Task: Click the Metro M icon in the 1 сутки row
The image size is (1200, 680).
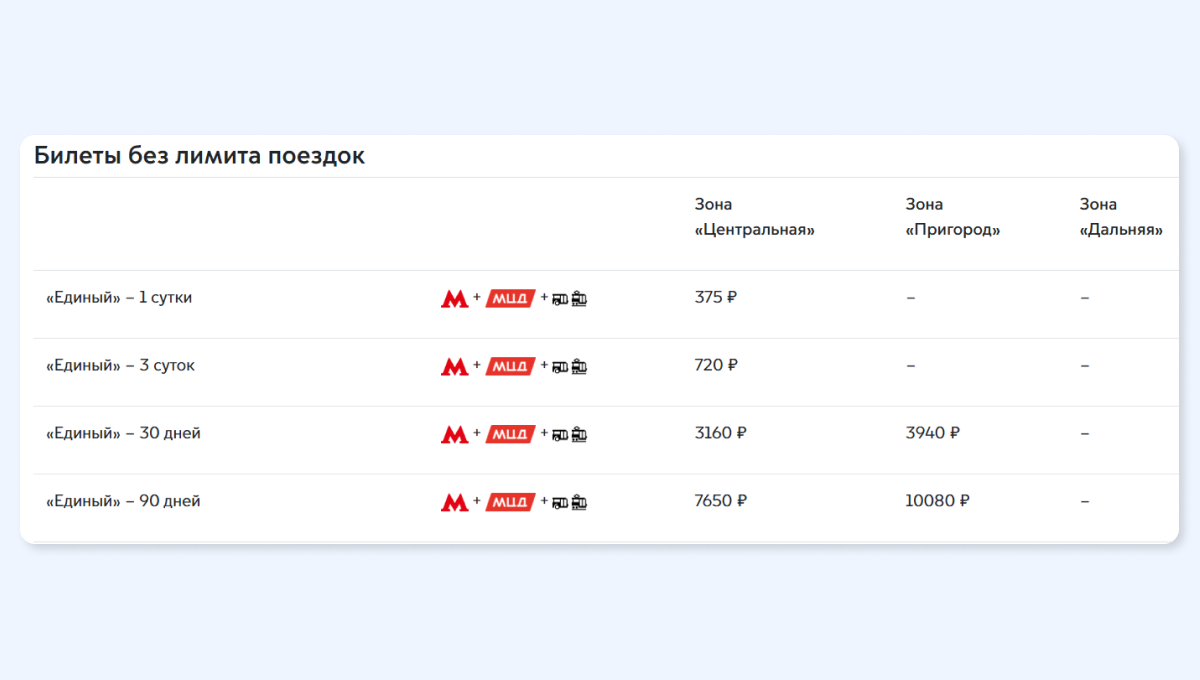Action: point(455,298)
